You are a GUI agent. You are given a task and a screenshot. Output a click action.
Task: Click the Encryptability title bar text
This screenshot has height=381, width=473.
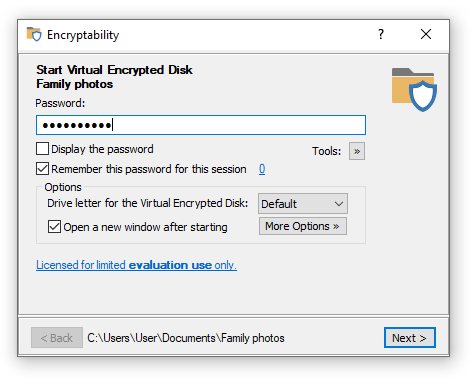pos(83,35)
